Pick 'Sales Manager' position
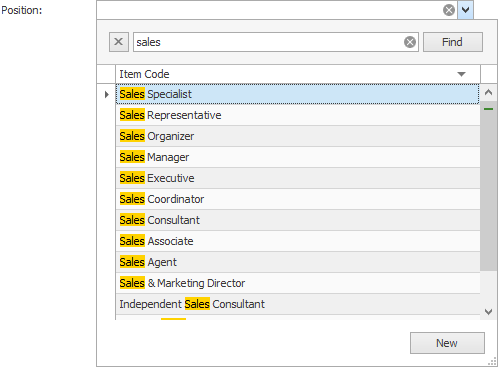498x367 pixels. (x=298, y=157)
